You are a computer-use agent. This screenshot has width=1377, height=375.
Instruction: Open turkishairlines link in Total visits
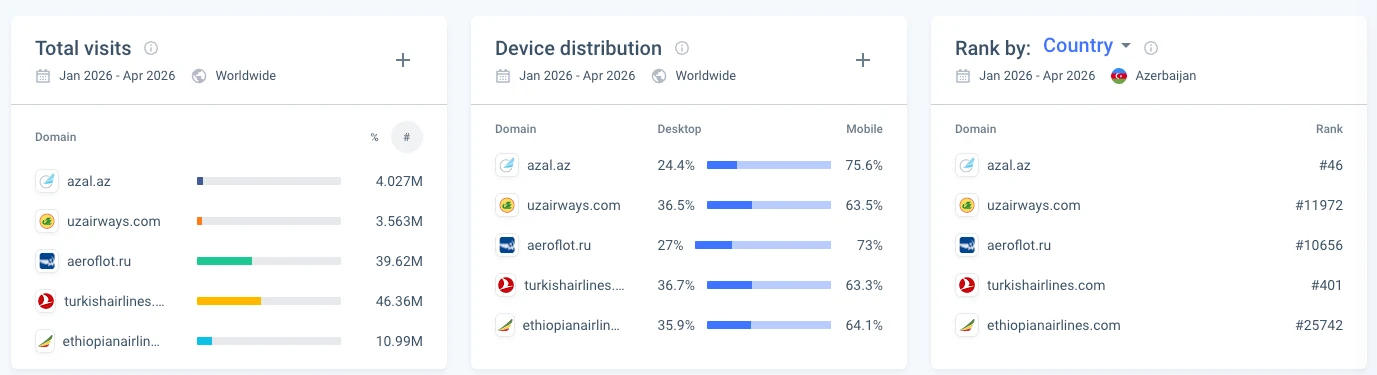(x=115, y=301)
